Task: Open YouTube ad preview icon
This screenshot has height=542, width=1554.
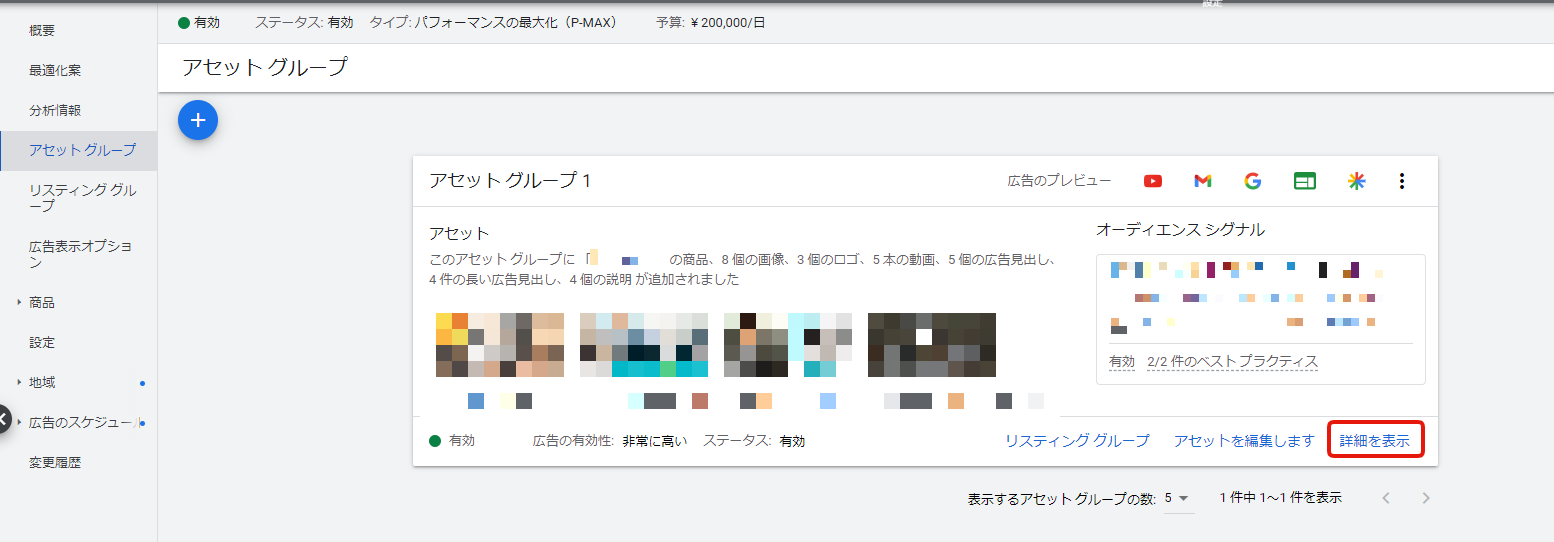Action: (1153, 181)
